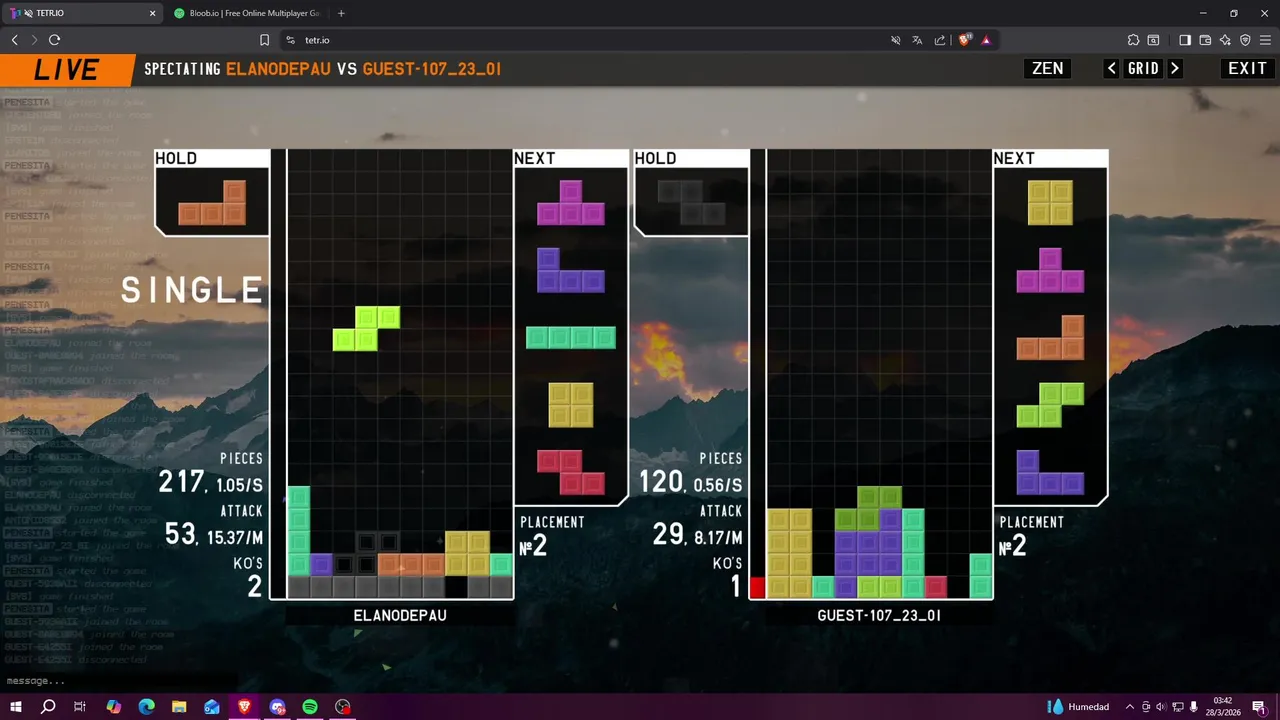Click attack value '53' stat
Screen dimensions: 1280x720
180,535
